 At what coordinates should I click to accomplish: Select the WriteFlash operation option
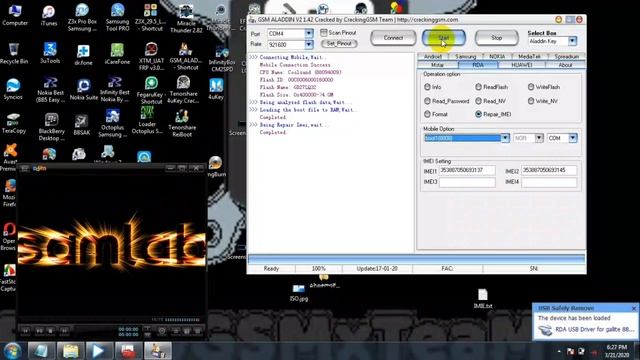point(544,87)
